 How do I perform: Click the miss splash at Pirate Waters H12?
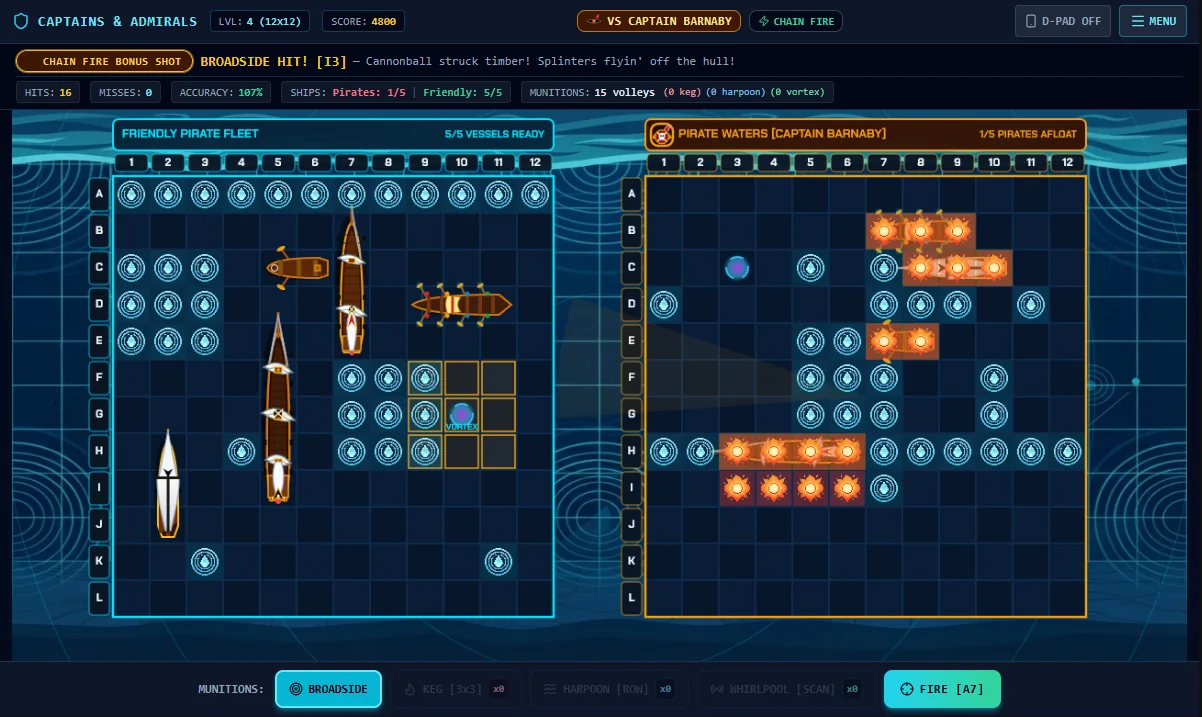1067,452
